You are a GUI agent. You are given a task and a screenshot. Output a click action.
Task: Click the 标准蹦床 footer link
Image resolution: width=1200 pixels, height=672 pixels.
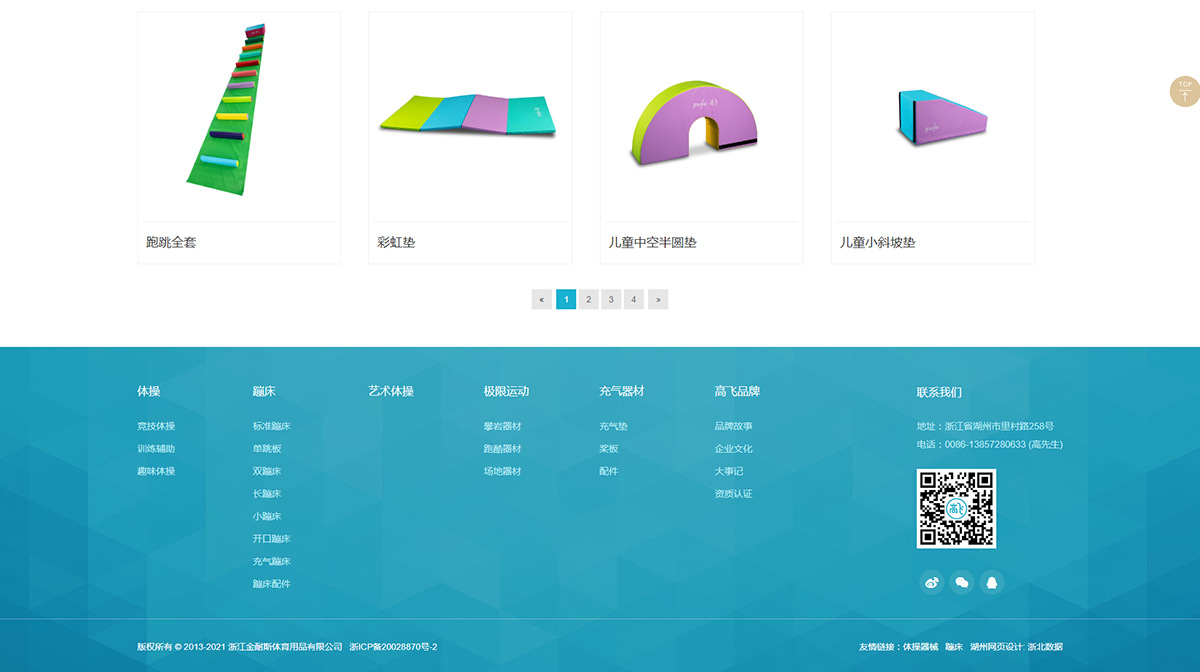tap(271, 427)
